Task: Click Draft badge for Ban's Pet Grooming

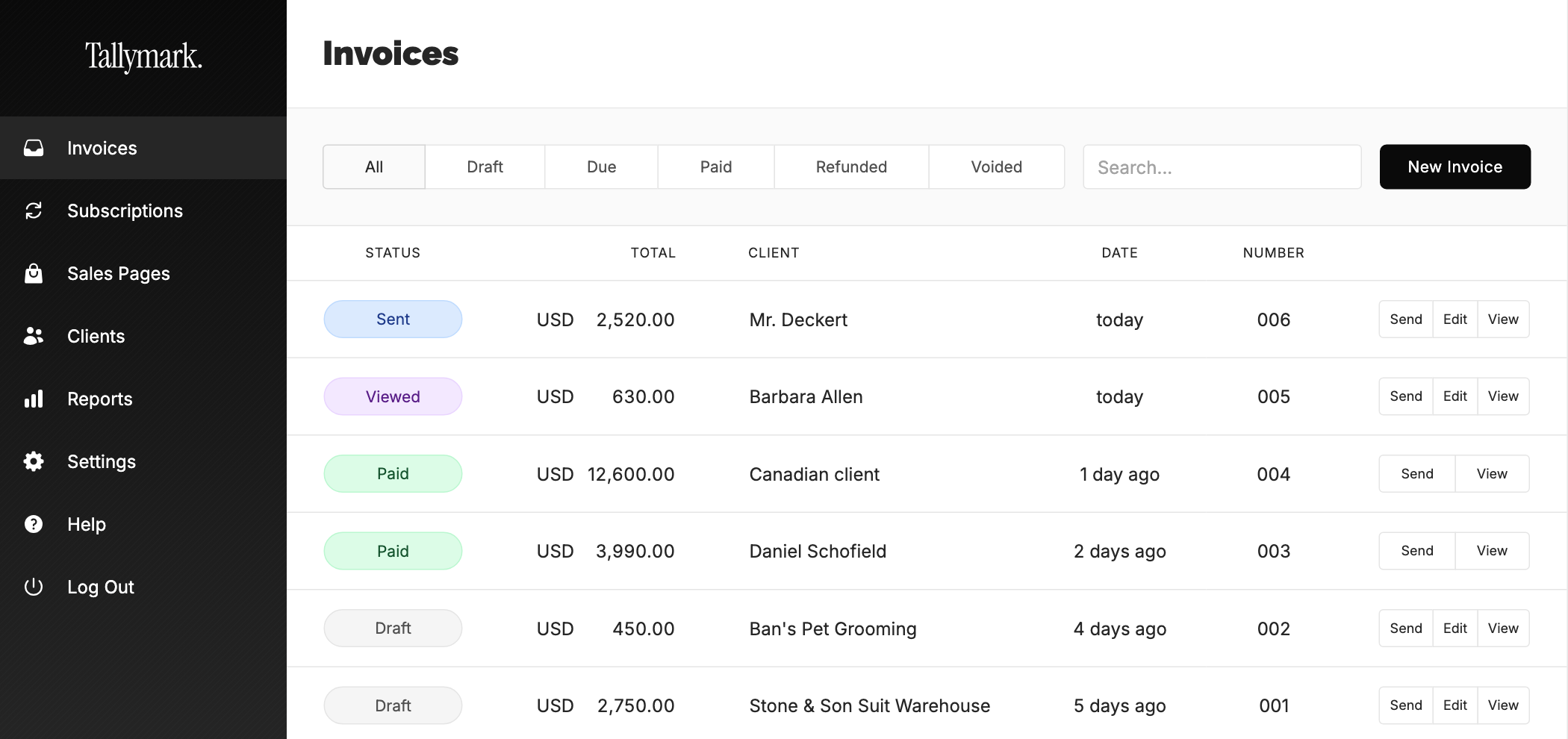Action: point(393,629)
